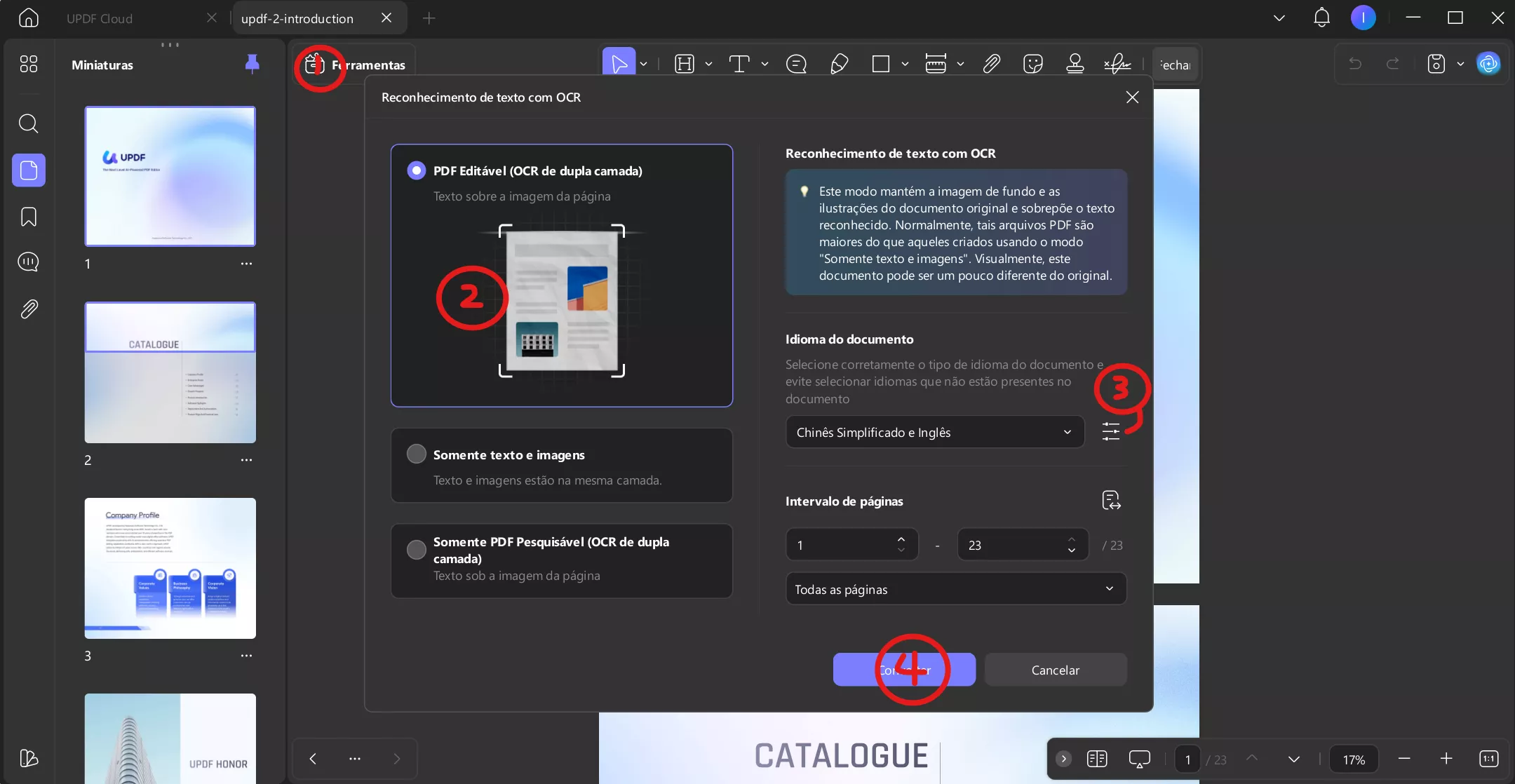Click the page range swap icon

(x=1111, y=501)
